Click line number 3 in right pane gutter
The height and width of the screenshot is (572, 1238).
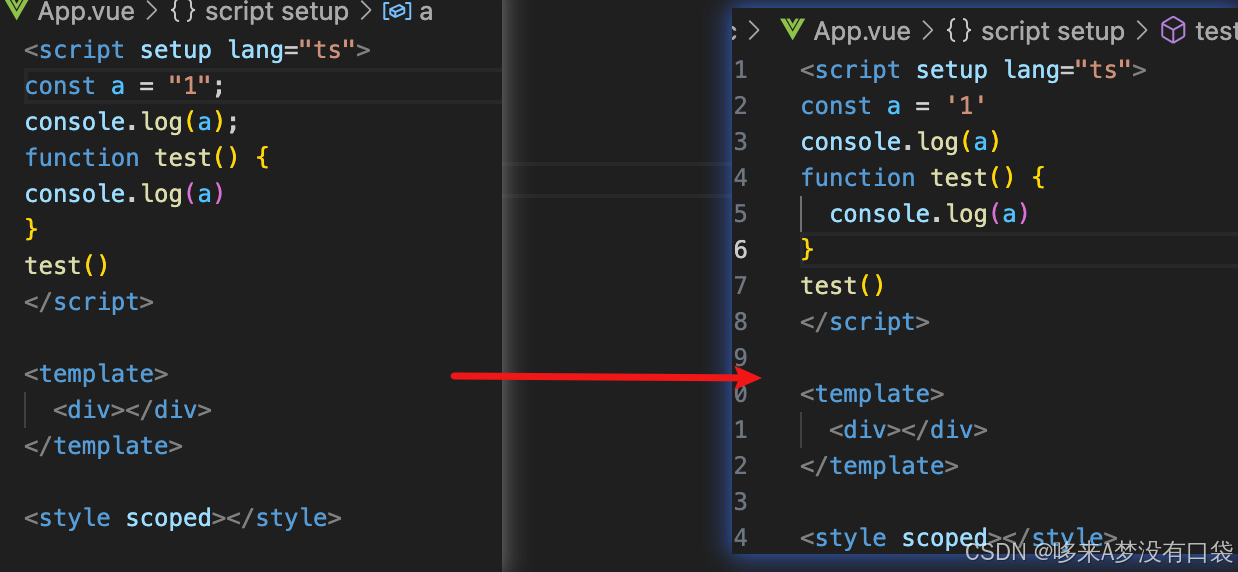tap(740, 142)
